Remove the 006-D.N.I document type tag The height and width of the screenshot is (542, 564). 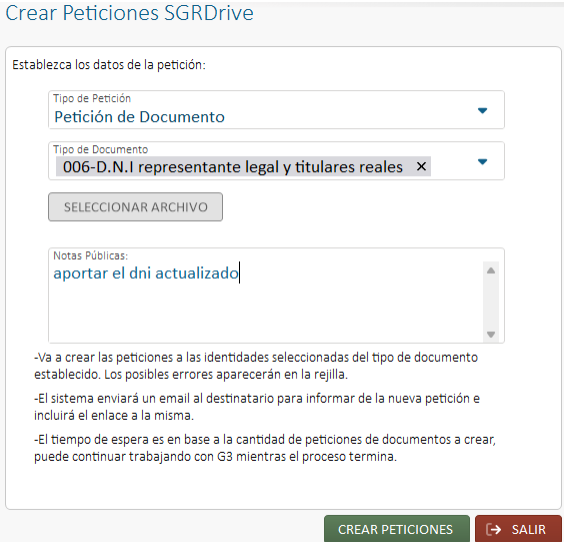421,167
